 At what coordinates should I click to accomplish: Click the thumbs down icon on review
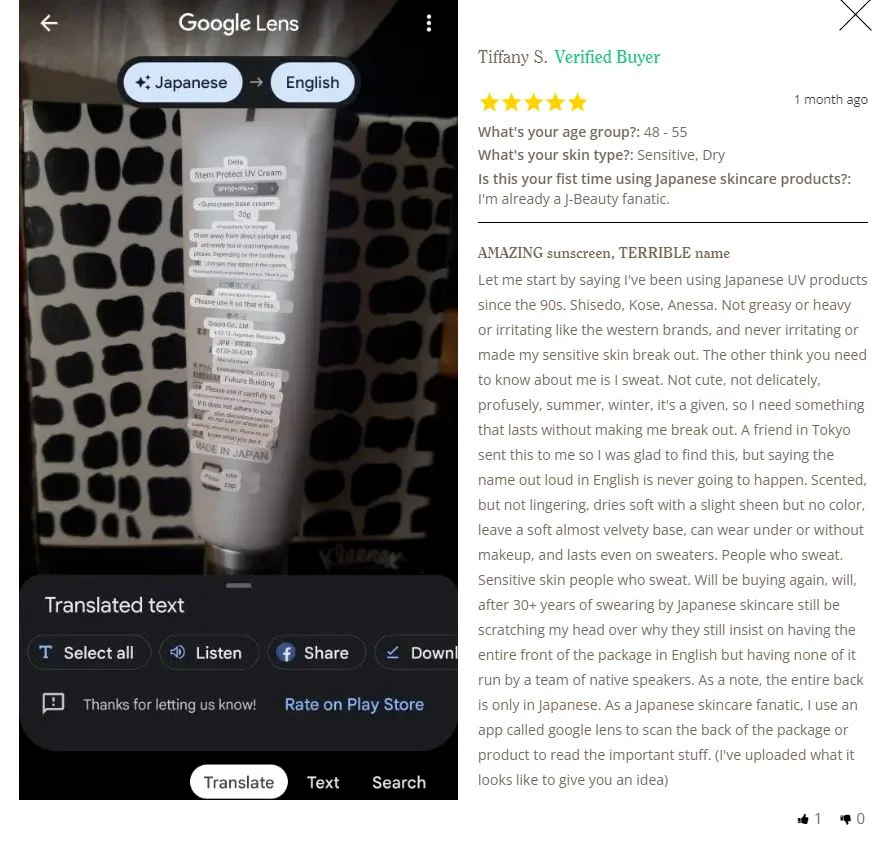[x=845, y=819]
